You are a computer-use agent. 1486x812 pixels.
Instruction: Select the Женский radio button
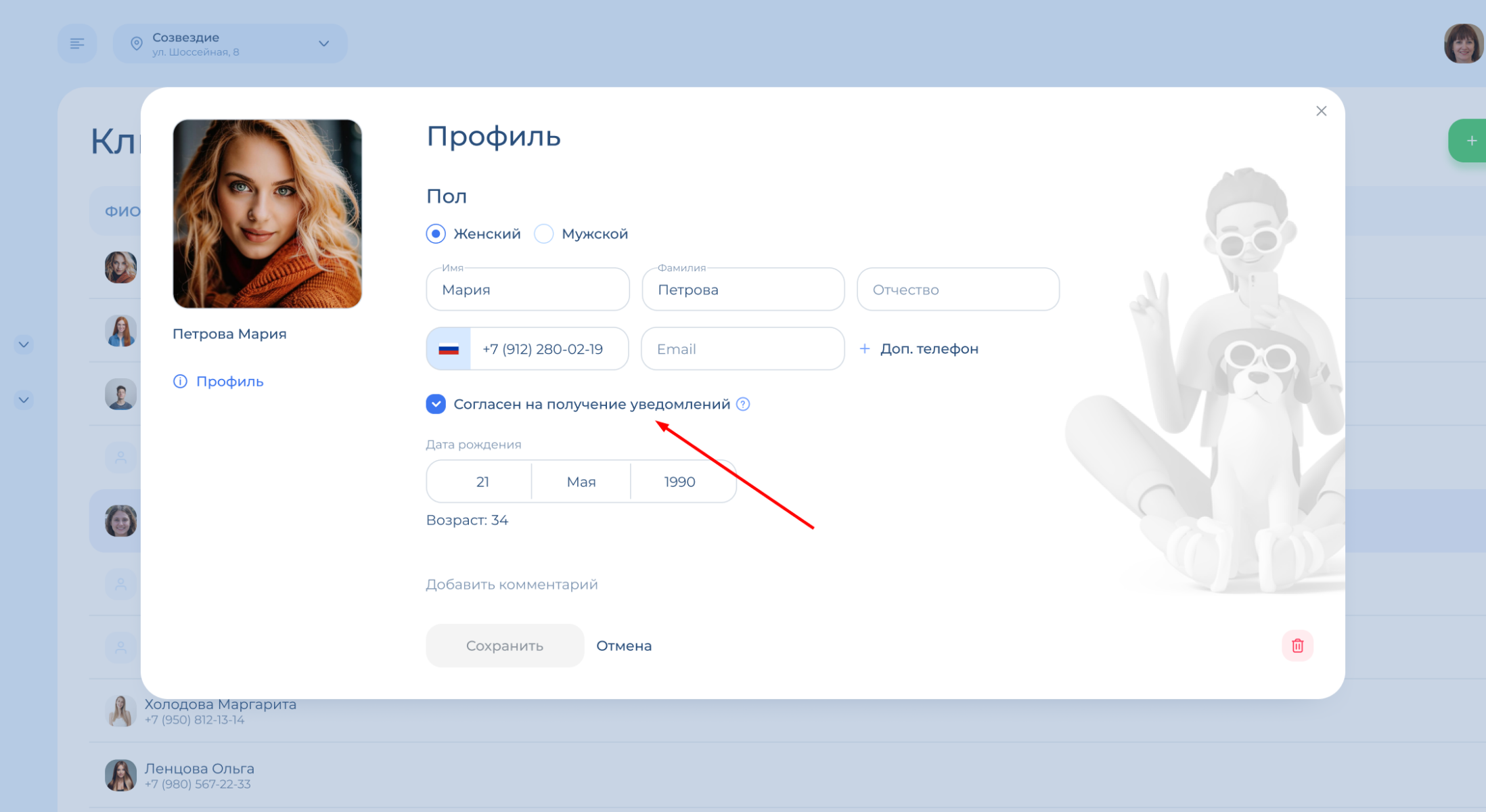coord(436,233)
